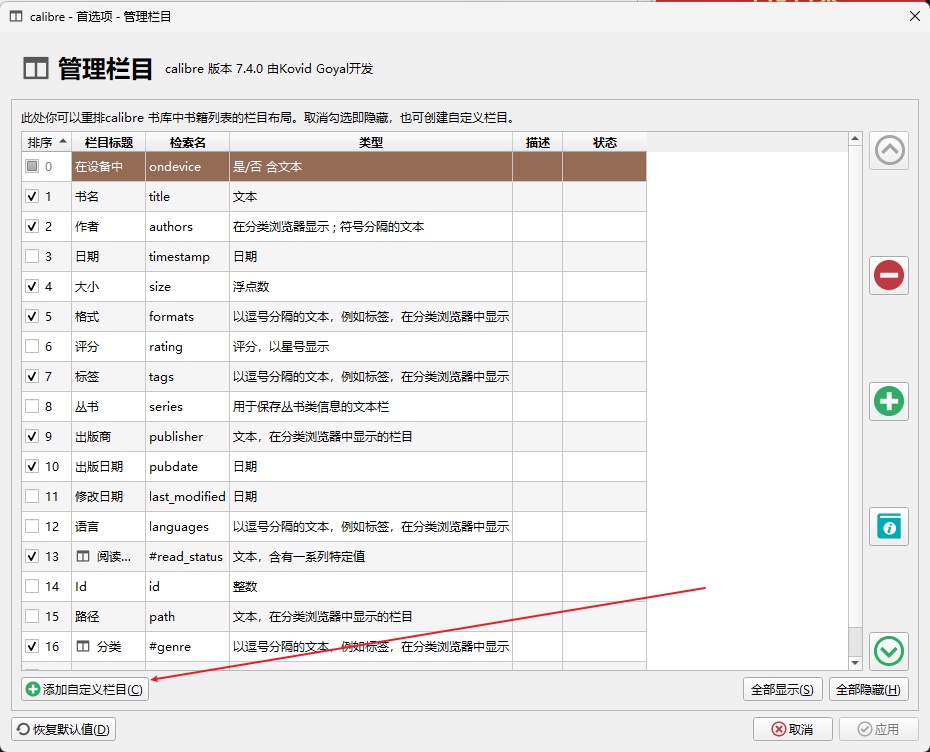Screen dimensions: 930x752
Task: Click the teal edit column settings icon
Action: tap(888, 526)
